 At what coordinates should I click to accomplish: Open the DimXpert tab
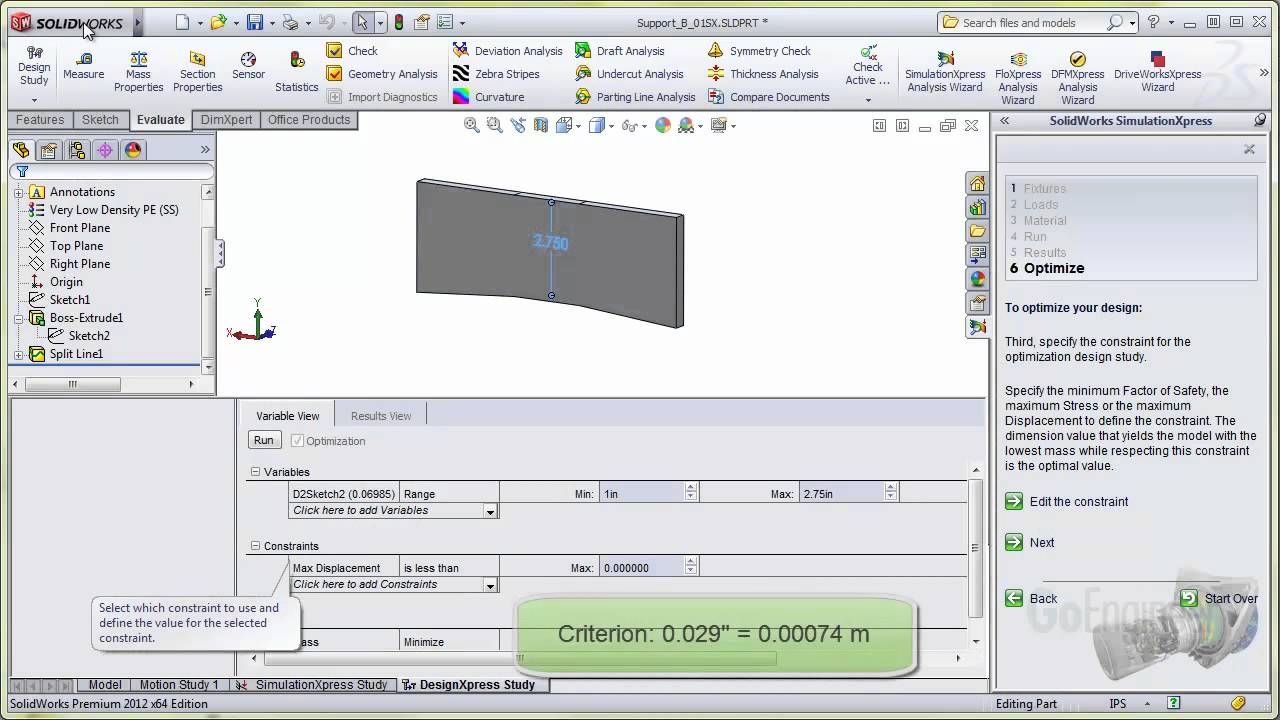pyautogui.click(x=226, y=120)
